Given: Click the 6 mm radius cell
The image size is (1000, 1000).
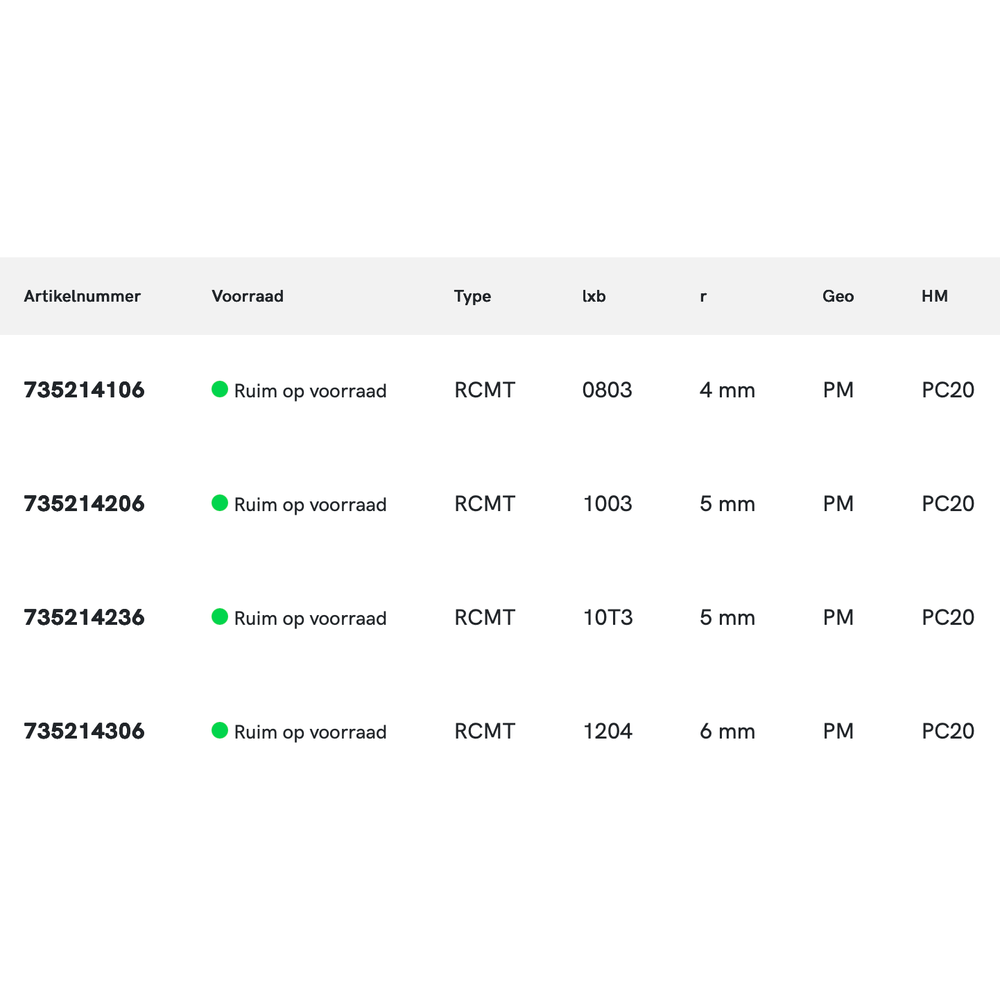Looking at the screenshot, I should click(727, 731).
